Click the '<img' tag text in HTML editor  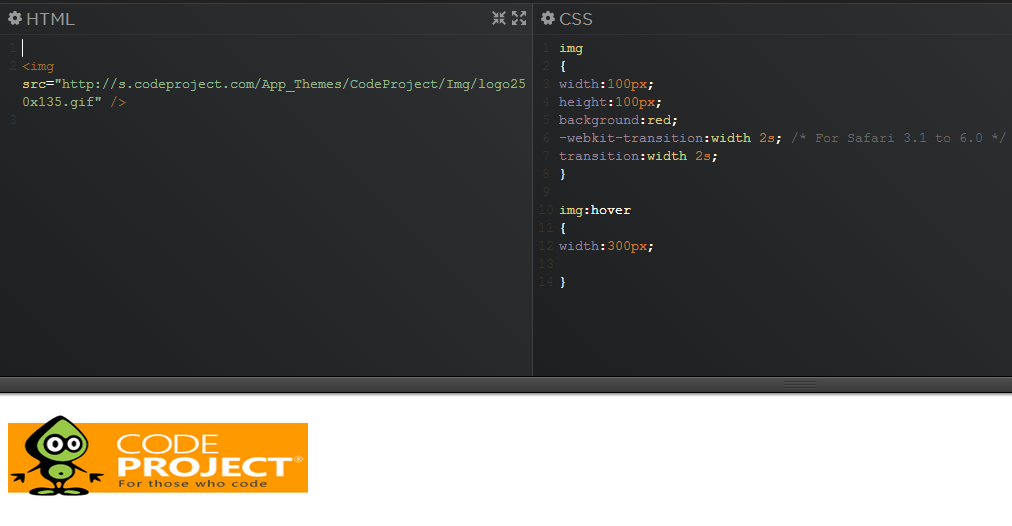[38, 66]
